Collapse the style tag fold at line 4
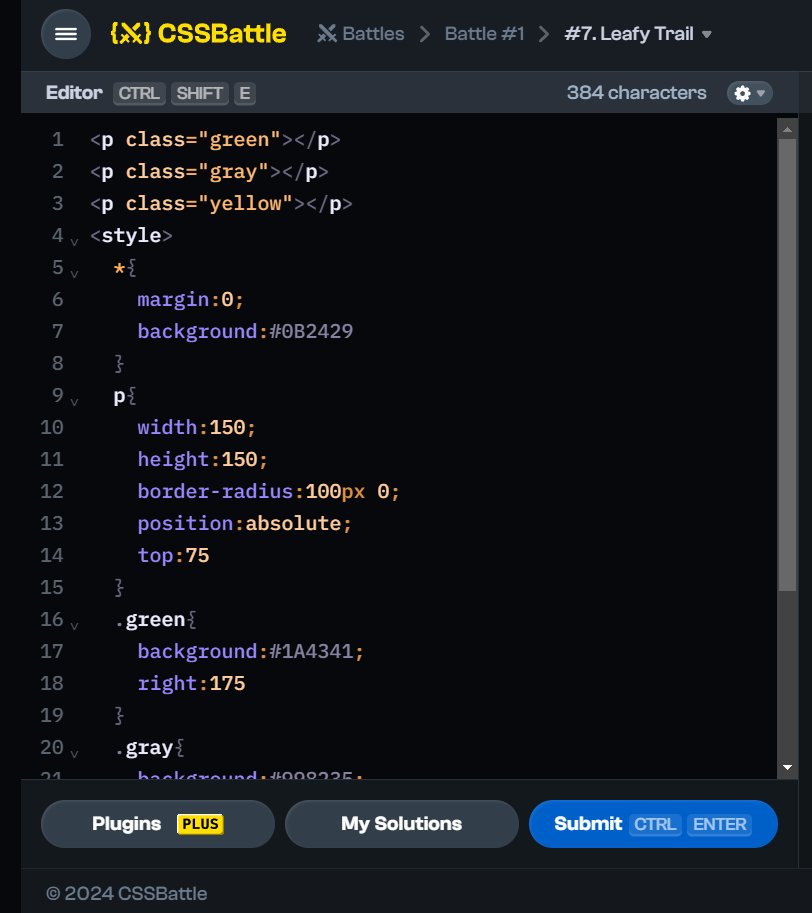Screen dimensions: 812x913 (x=75, y=240)
